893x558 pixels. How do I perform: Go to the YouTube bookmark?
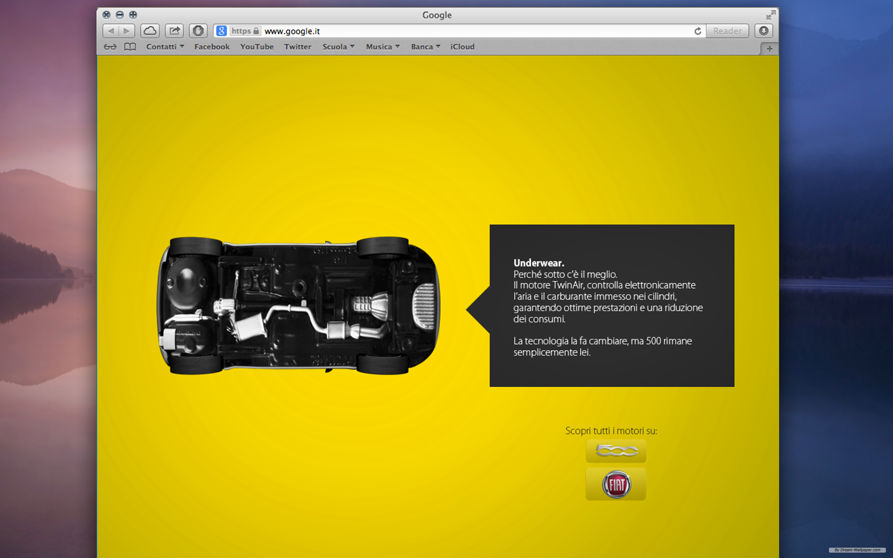point(257,47)
